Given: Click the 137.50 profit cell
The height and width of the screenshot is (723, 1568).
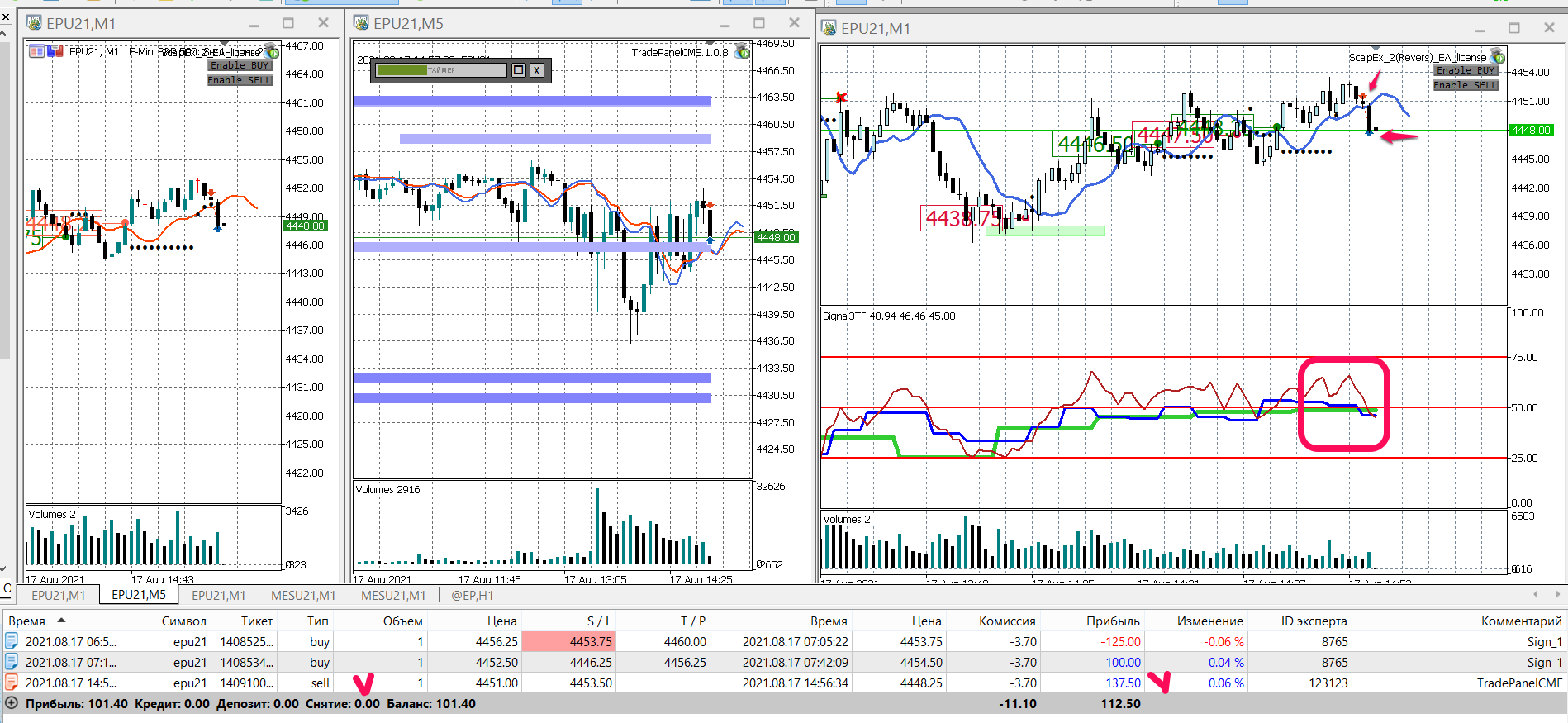Looking at the screenshot, I should pyautogui.click(x=1094, y=683).
